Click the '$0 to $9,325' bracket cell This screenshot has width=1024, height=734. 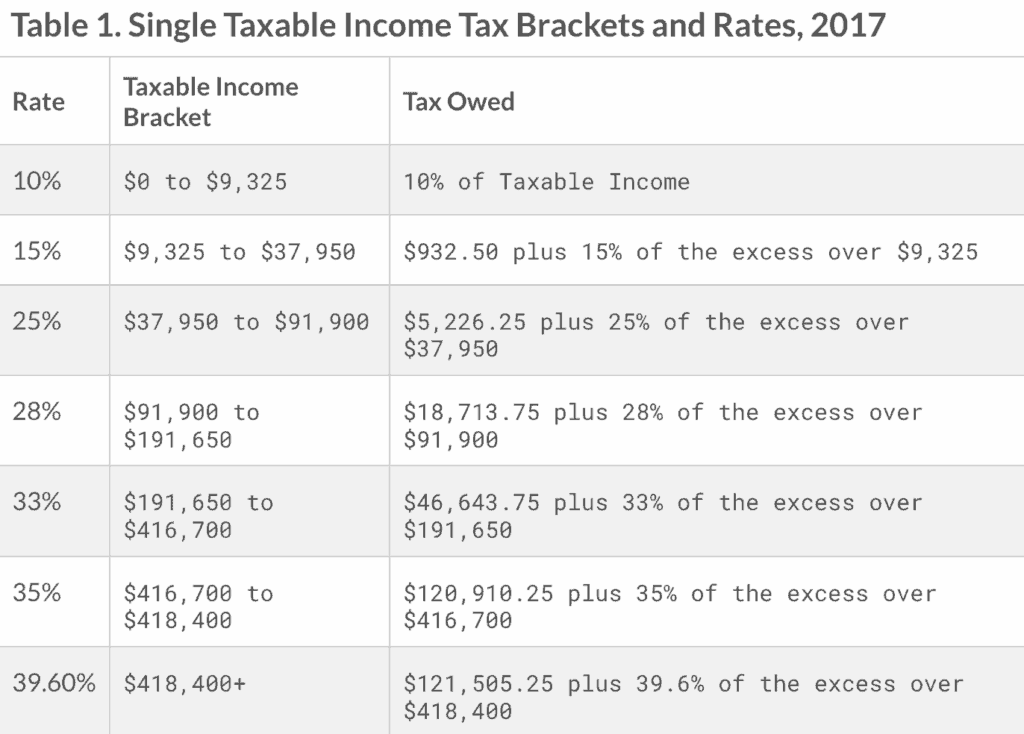205,182
